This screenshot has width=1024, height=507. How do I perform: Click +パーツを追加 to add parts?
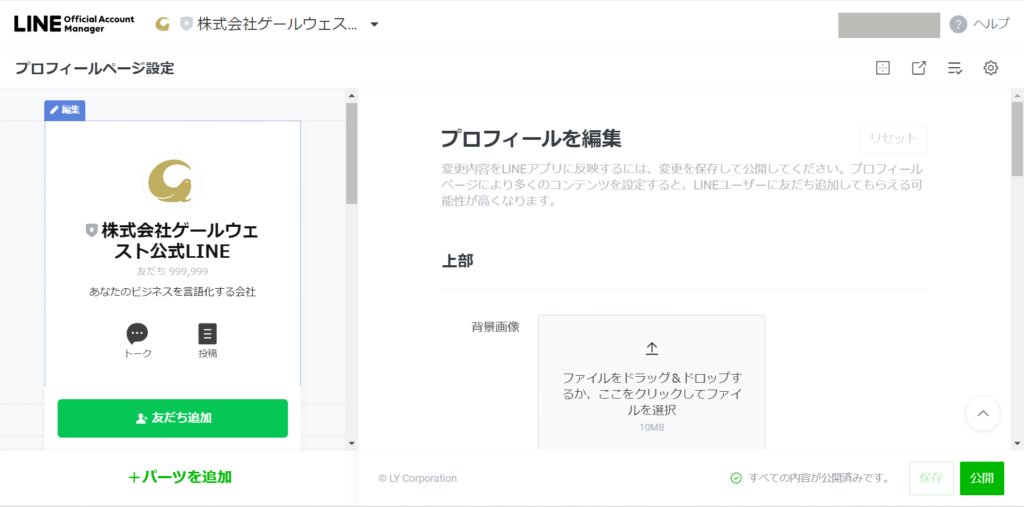pyautogui.click(x=180, y=477)
